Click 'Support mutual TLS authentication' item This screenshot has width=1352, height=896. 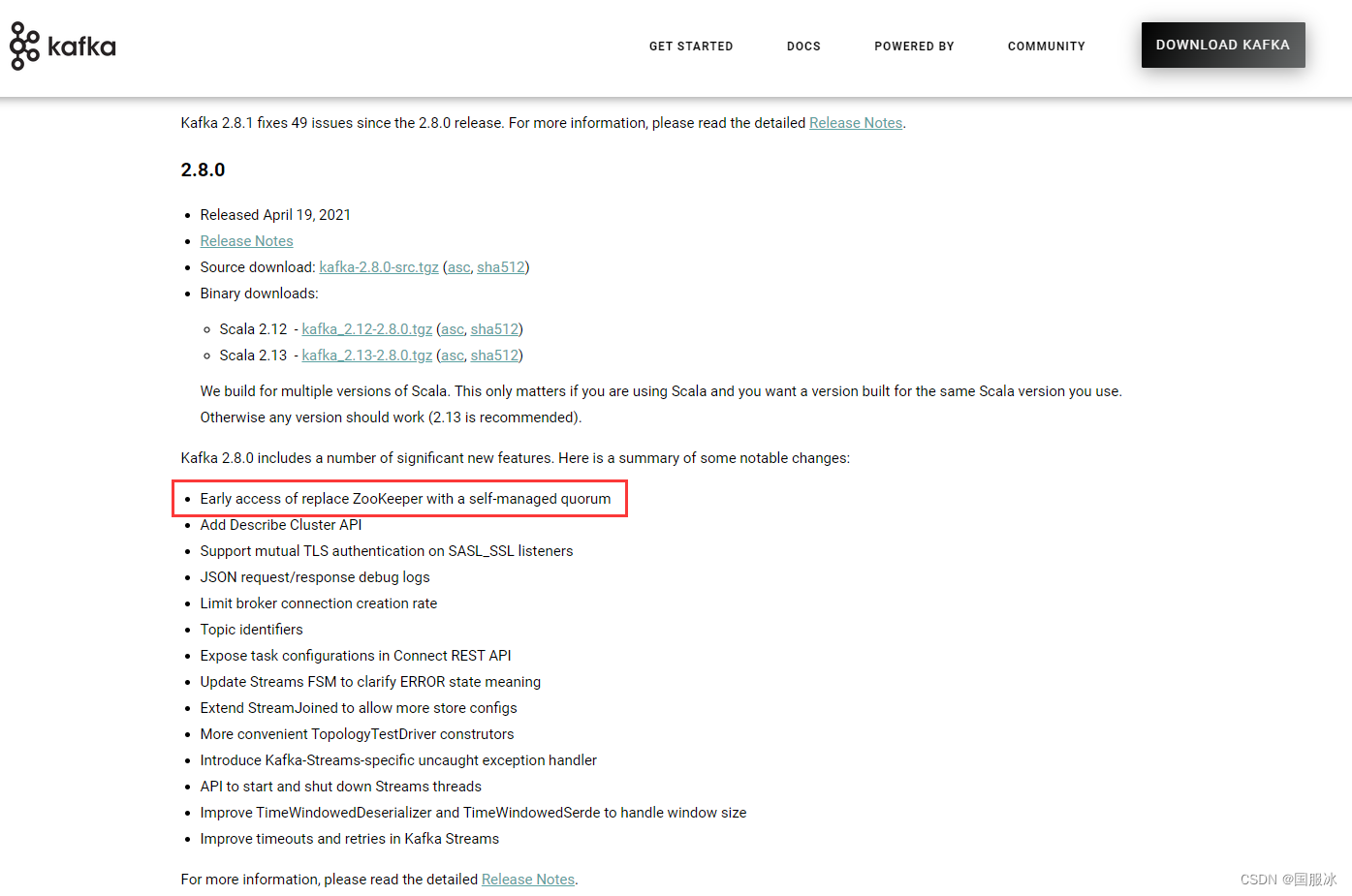tap(387, 551)
